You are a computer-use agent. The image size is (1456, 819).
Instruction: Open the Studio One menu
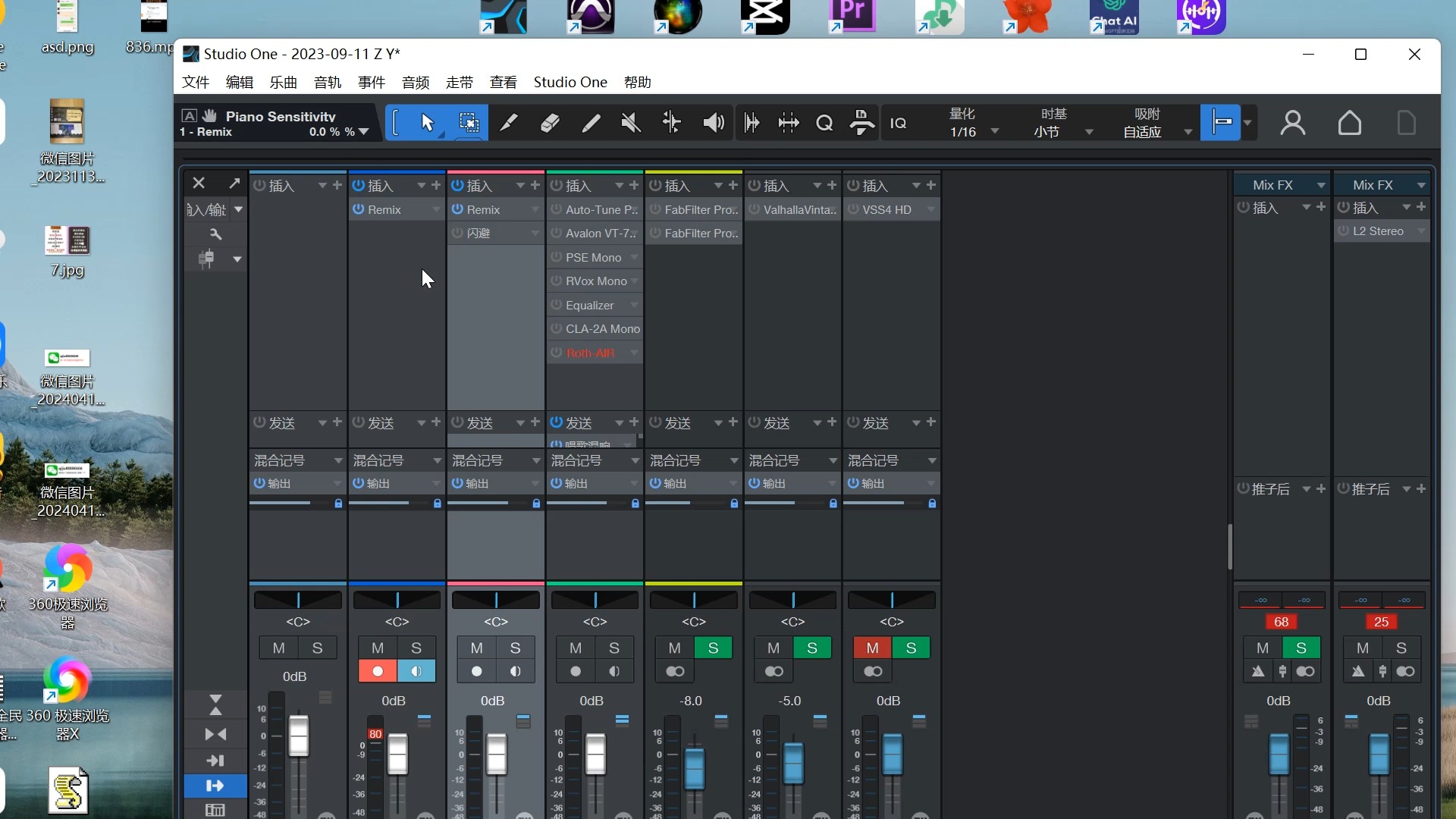(x=570, y=82)
